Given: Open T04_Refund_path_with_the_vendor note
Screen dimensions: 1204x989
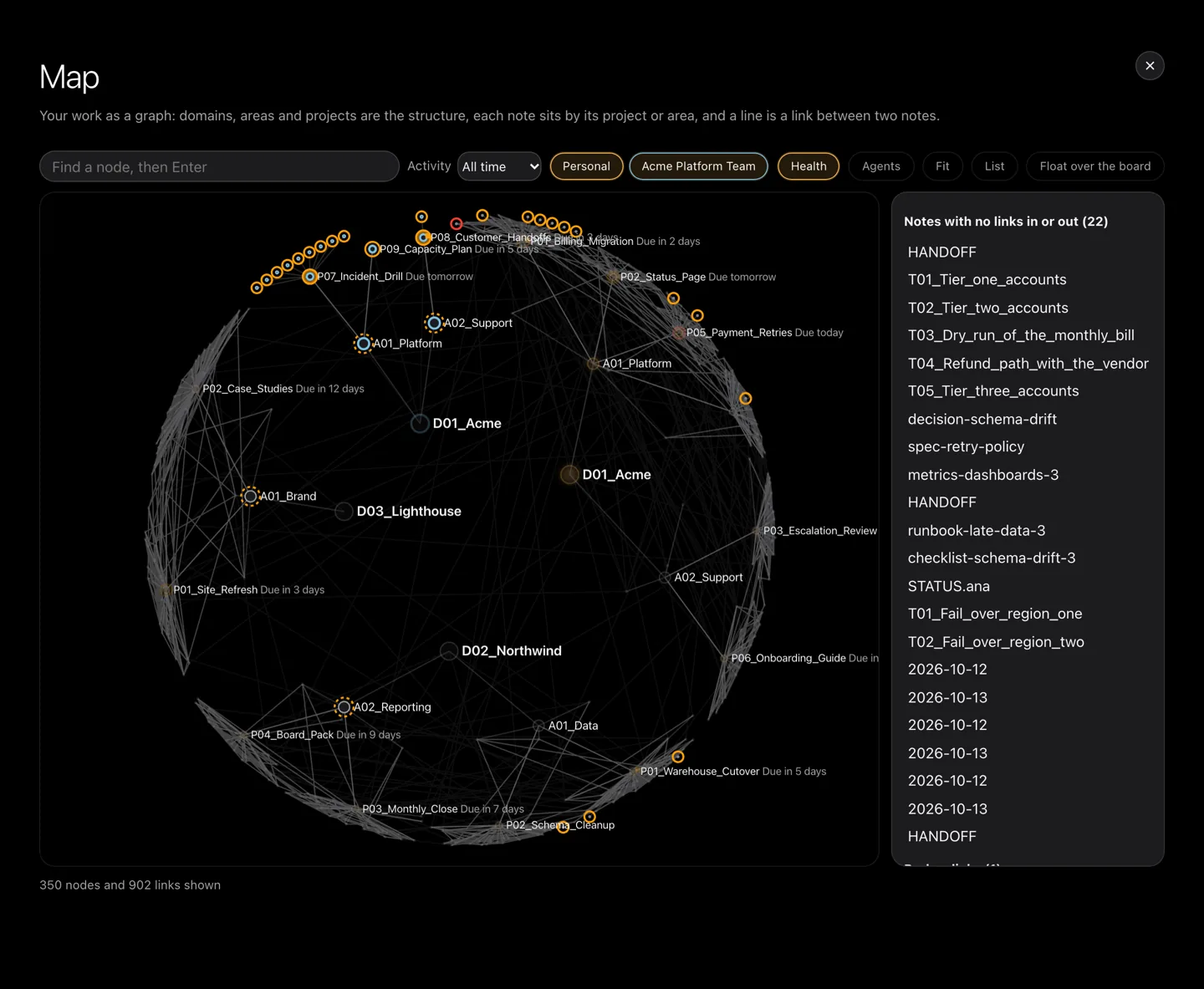Looking at the screenshot, I should (x=1028, y=364).
